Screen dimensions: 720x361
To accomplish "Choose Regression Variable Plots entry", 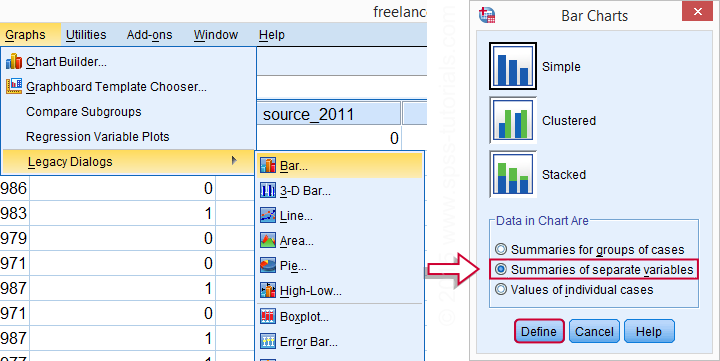I will pos(128,136).
